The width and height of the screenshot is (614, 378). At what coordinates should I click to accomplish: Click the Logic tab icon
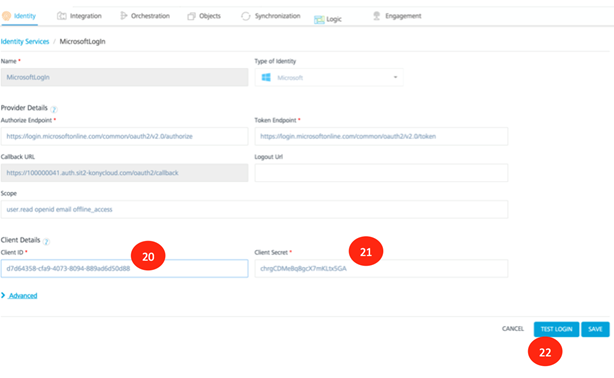tap(319, 20)
